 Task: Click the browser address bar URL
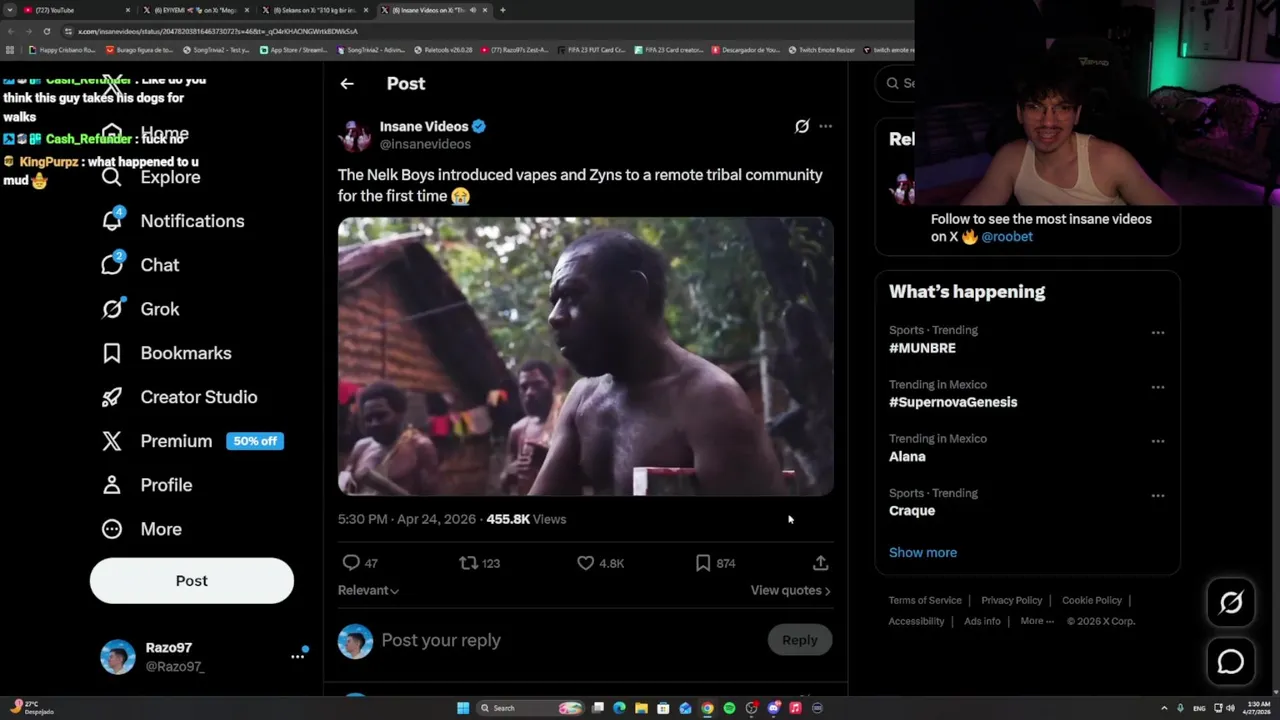[x=218, y=31]
